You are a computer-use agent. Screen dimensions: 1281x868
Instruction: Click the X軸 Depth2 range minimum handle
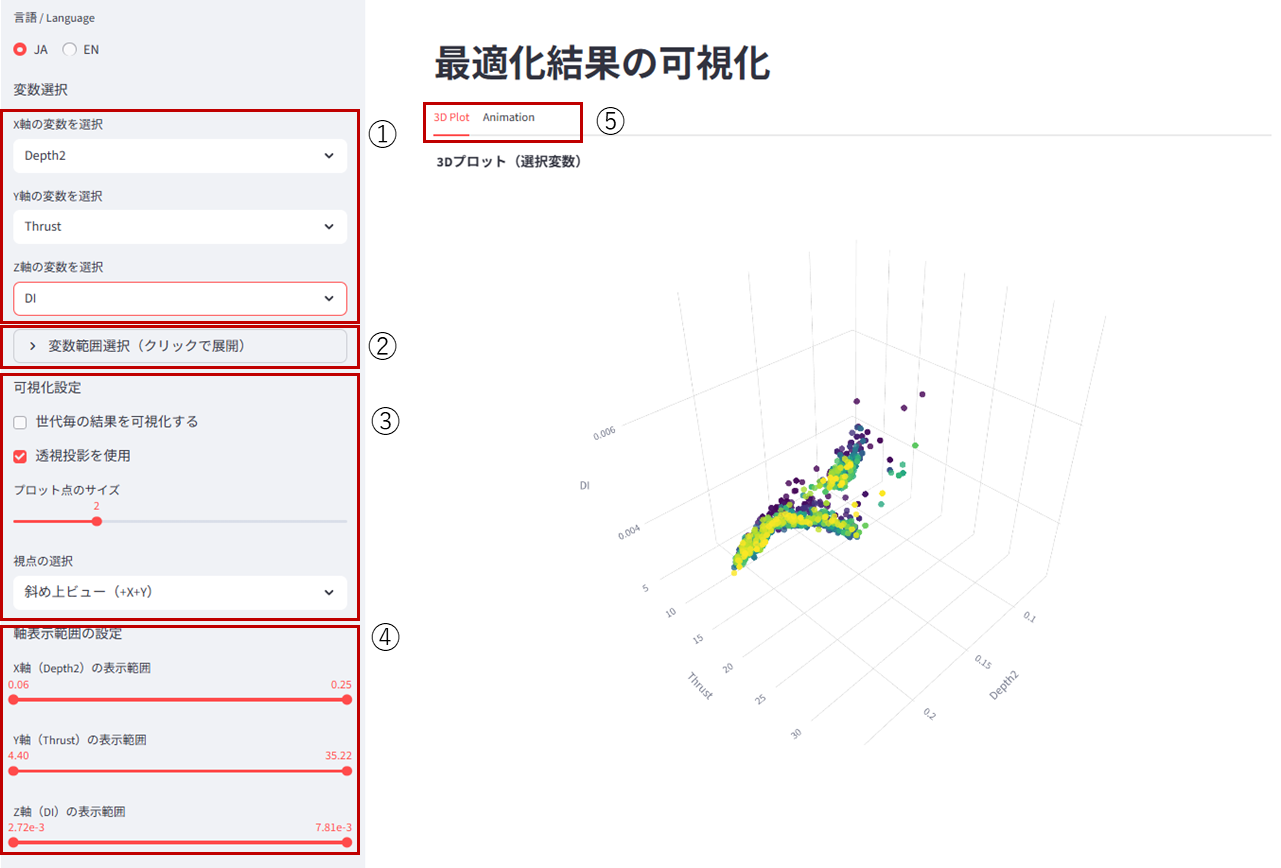click(13, 700)
